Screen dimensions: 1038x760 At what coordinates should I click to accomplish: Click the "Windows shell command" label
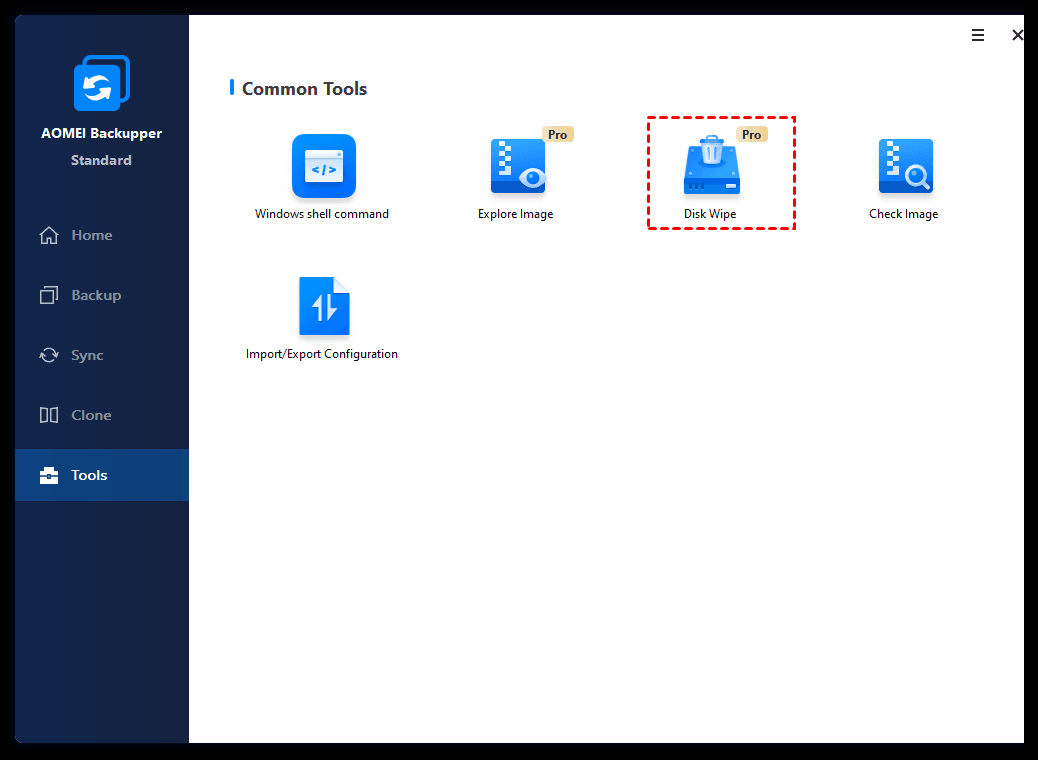click(x=322, y=214)
